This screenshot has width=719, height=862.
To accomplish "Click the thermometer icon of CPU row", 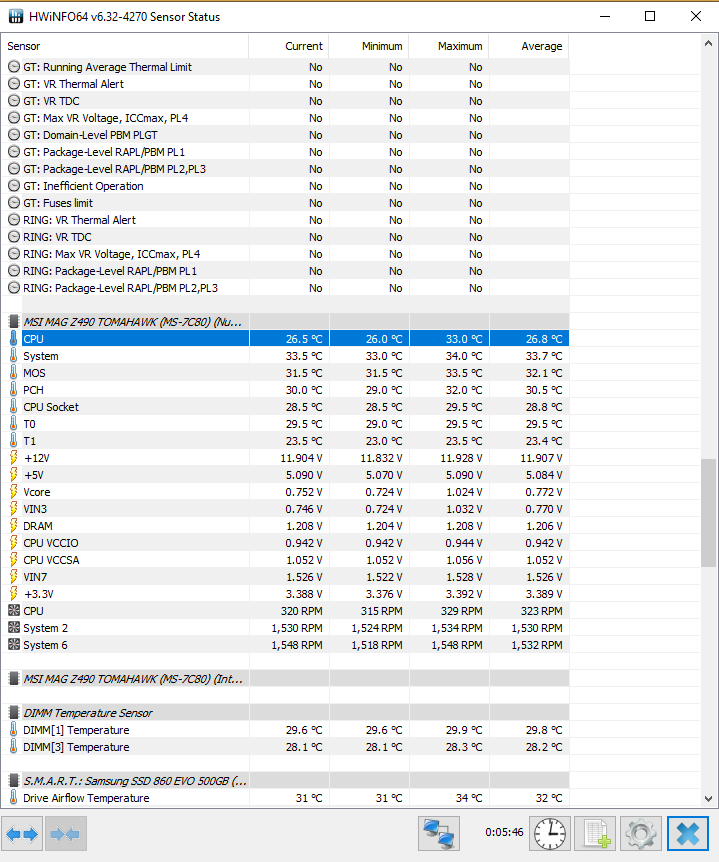I will [x=14, y=339].
